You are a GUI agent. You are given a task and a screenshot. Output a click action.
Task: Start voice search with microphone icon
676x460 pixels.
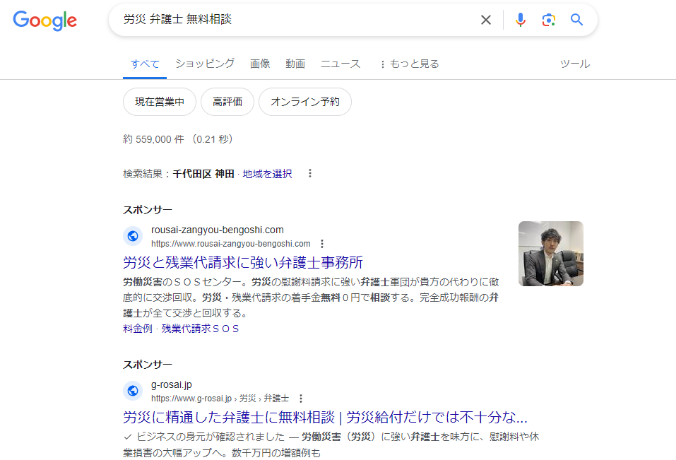point(520,20)
